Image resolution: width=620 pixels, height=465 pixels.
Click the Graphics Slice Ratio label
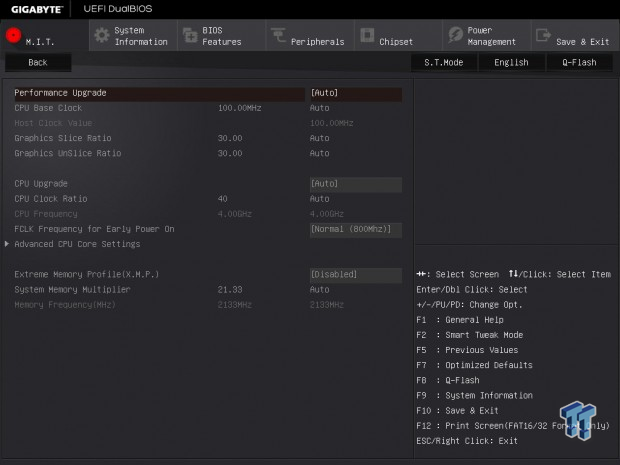(x=63, y=138)
